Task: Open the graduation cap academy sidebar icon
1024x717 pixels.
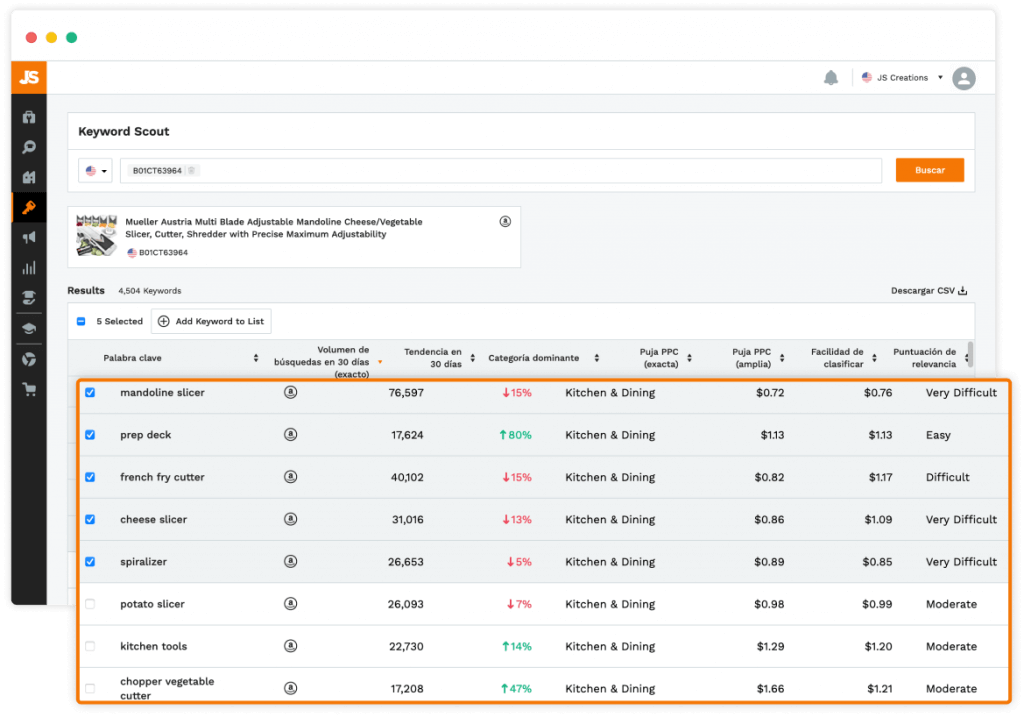Action: pos(29,328)
